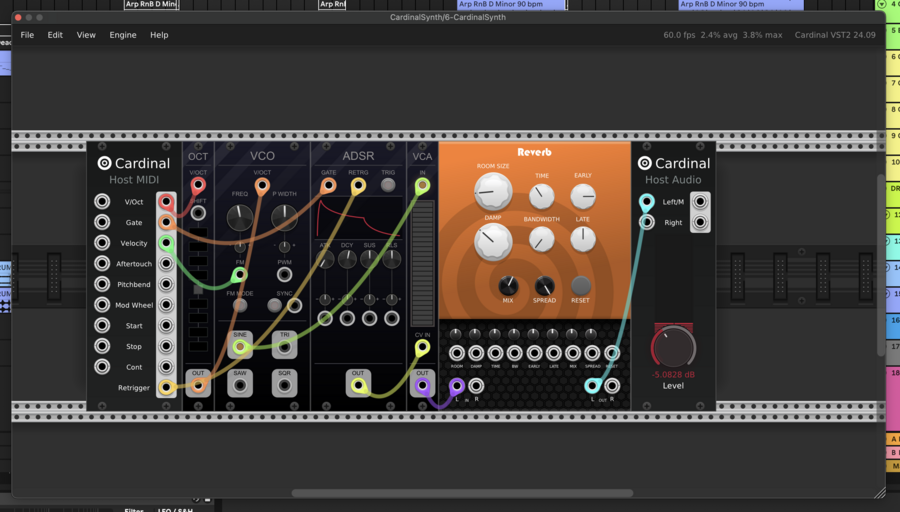The image size is (900, 512).
Task: Click the SQR output jack on VCO
Action: (284, 387)
